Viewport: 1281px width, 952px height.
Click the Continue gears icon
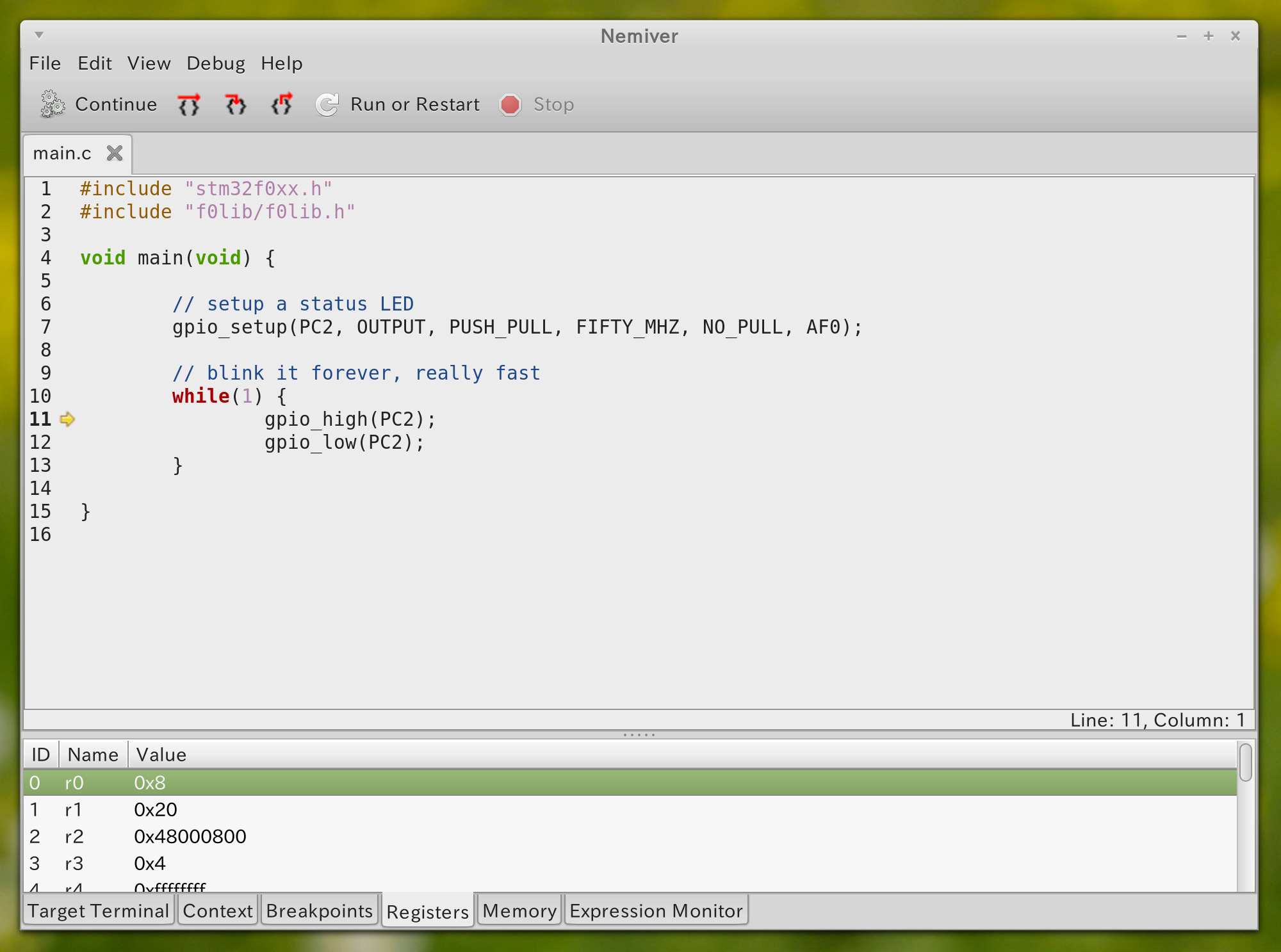coord(53,104)
